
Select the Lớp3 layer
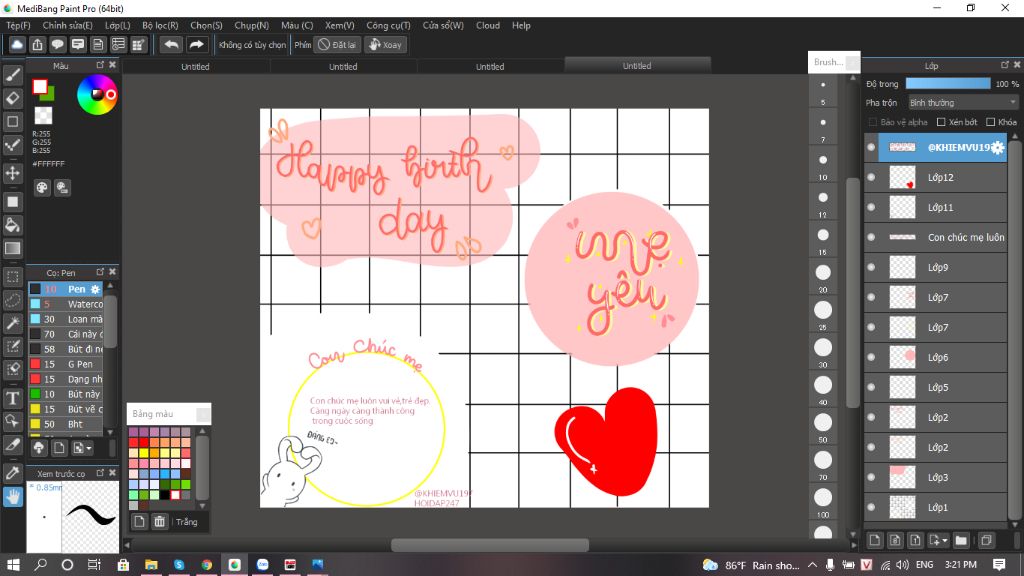click(x=935, y=477)
